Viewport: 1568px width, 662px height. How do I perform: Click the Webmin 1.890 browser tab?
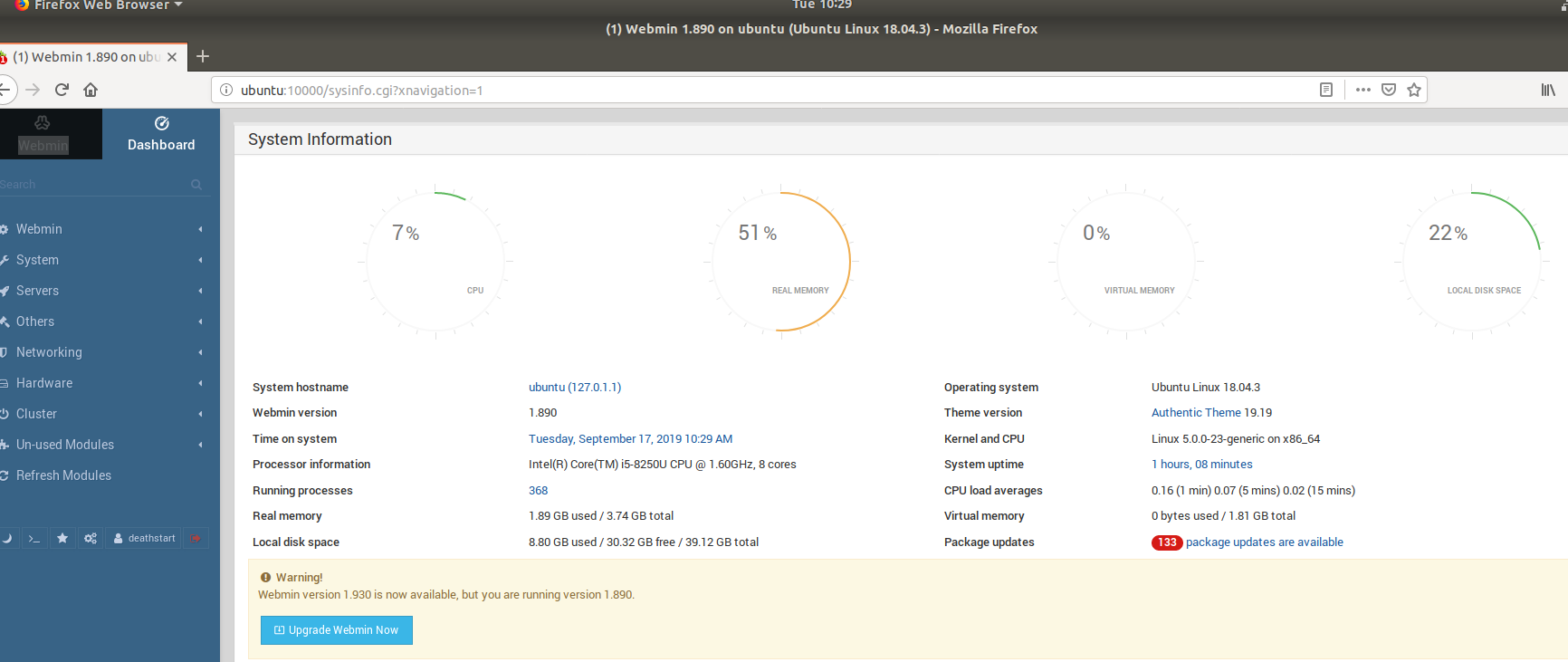click(93, 57)
